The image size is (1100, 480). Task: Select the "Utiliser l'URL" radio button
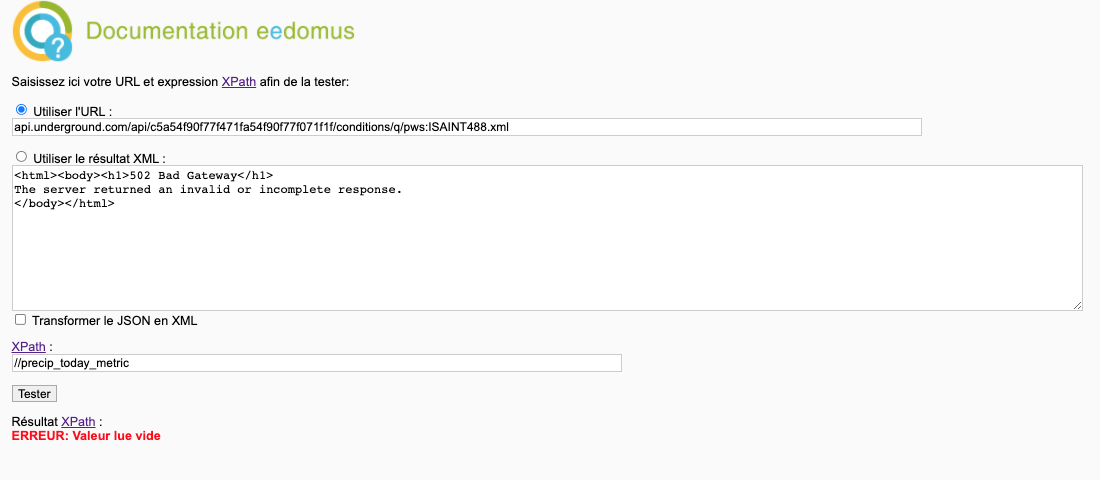pos(21,109)
